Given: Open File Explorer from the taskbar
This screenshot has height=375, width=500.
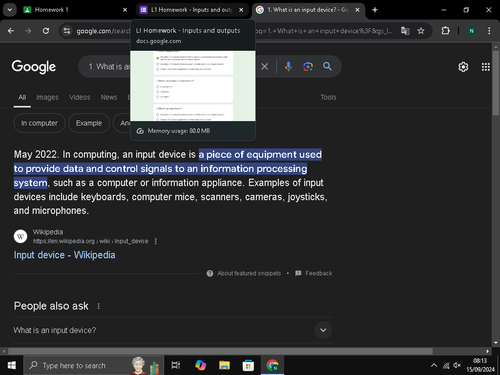Looking at the screenshot, I should click(224, 366).
